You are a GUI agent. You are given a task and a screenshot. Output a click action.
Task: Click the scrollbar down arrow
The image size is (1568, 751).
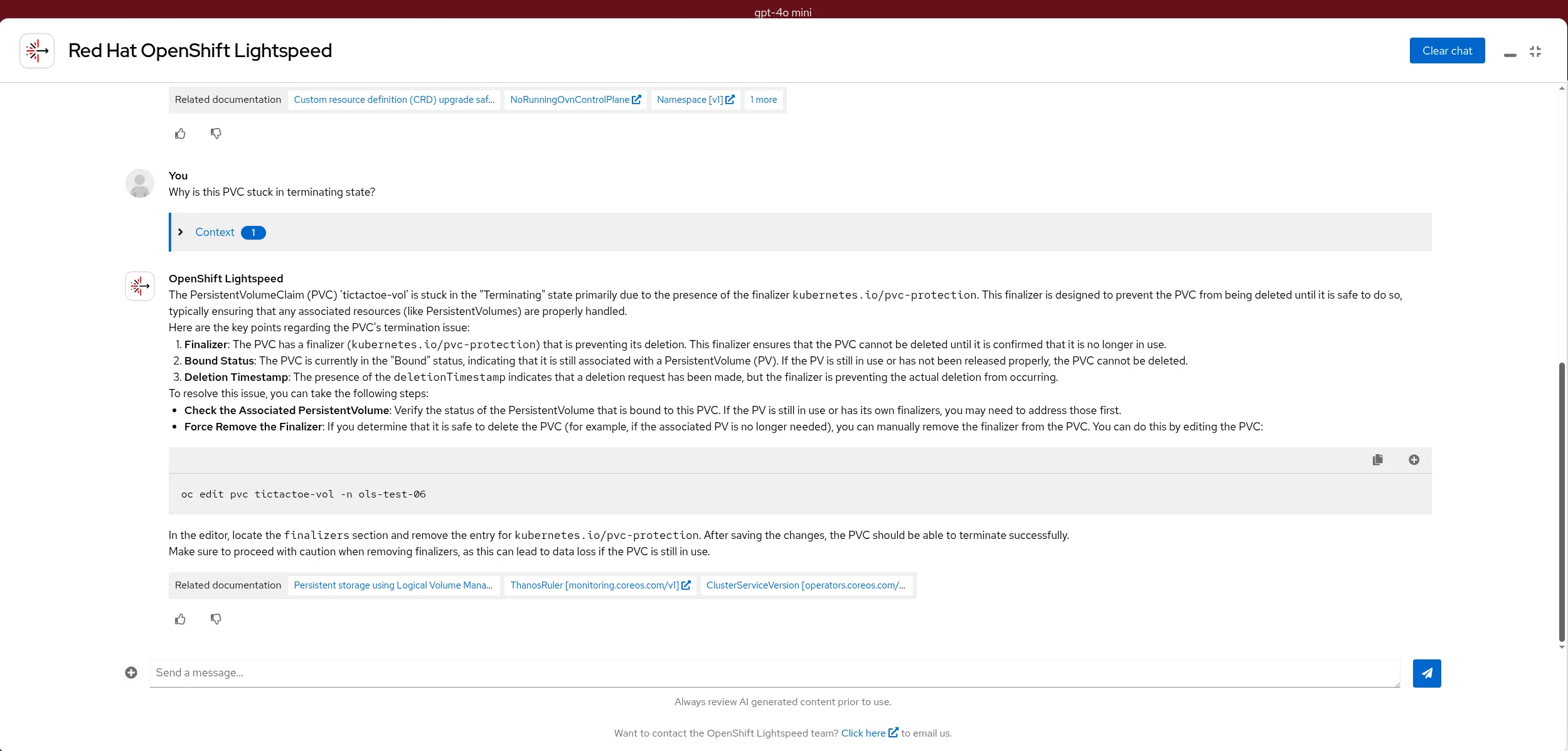click(1562, 647)
